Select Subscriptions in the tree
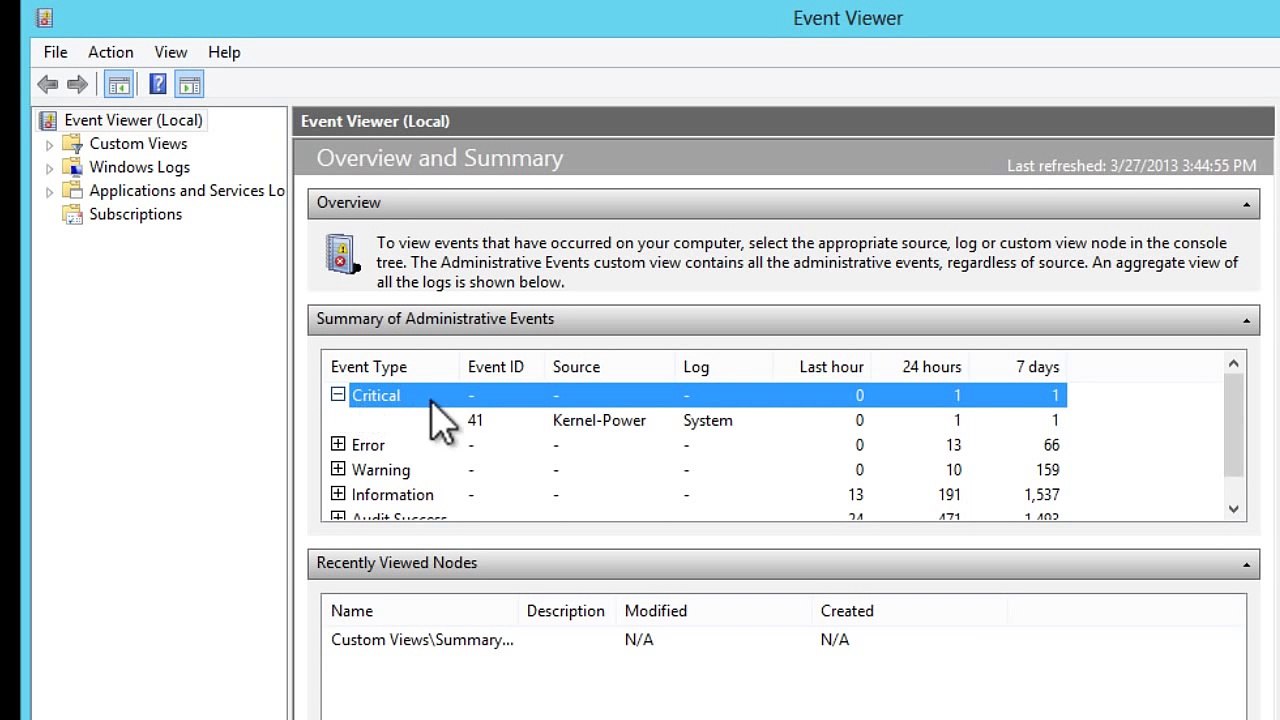 coord(135,214)
